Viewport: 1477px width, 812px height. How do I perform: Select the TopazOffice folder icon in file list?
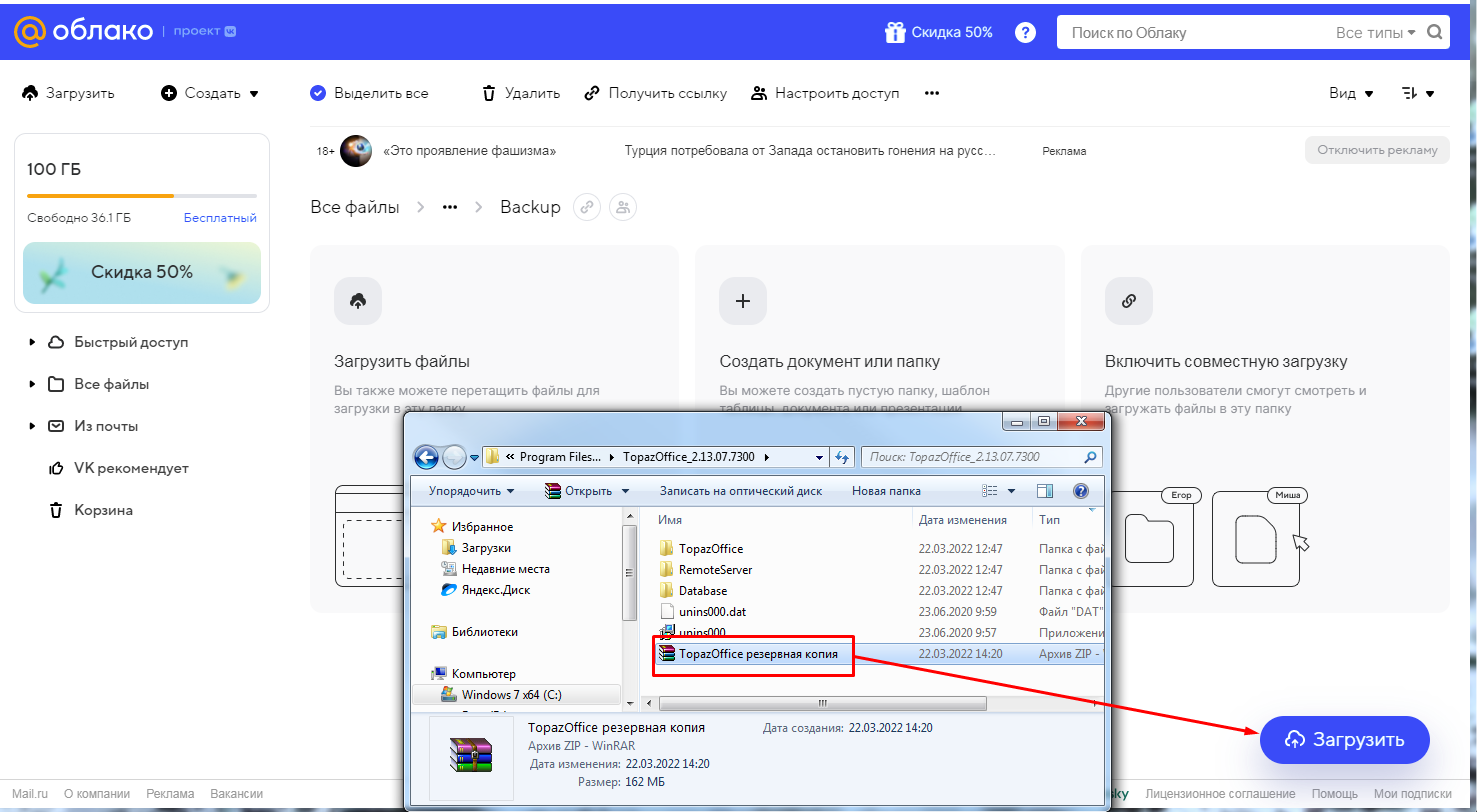(668, 548)
